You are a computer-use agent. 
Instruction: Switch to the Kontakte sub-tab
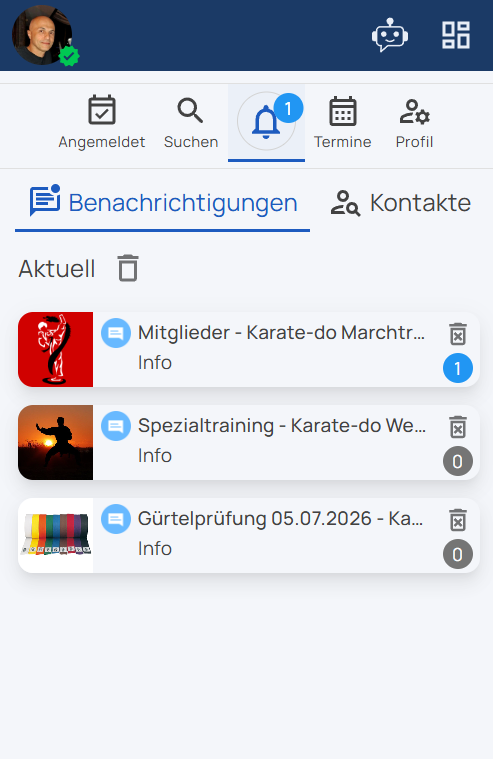click(401, 202)
